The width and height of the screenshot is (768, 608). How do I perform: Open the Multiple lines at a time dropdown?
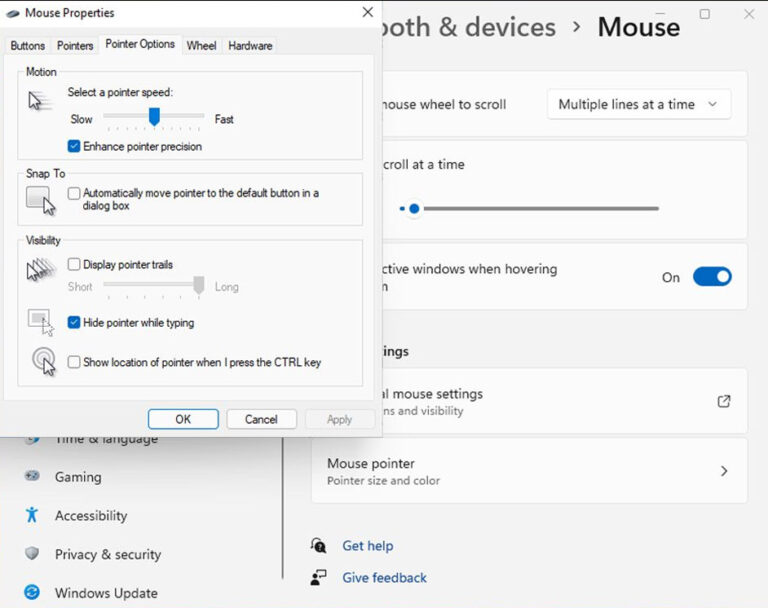tap(639, 104)
